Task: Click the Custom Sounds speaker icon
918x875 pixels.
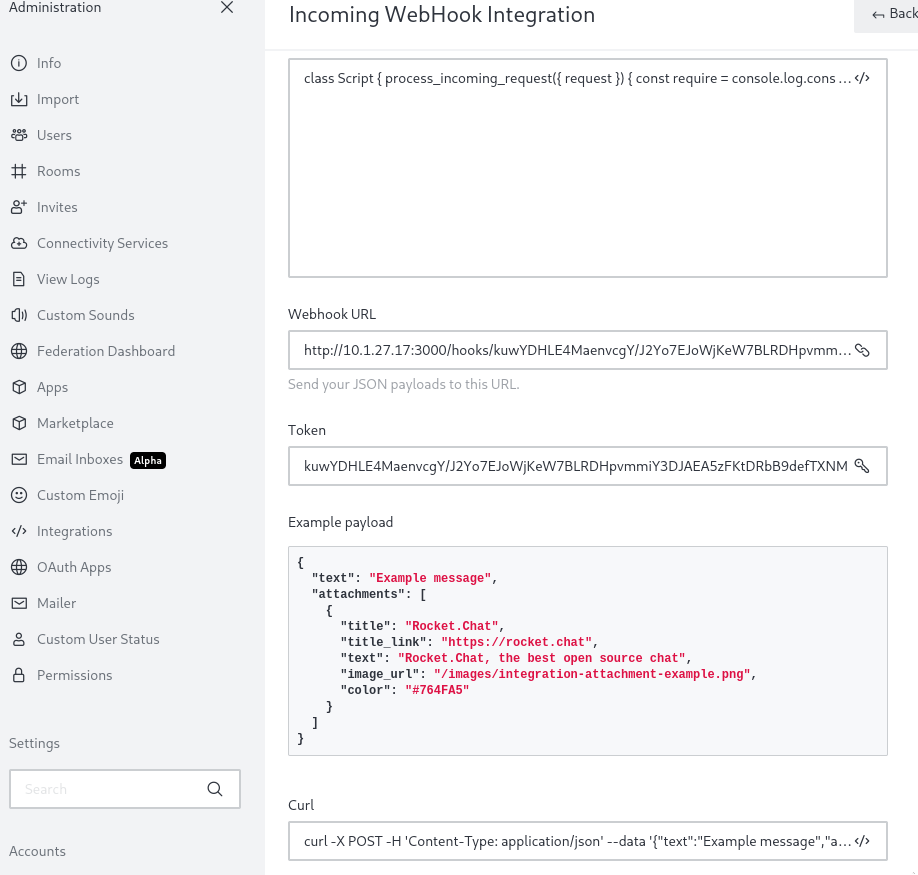Action: (x=19, y=315)
